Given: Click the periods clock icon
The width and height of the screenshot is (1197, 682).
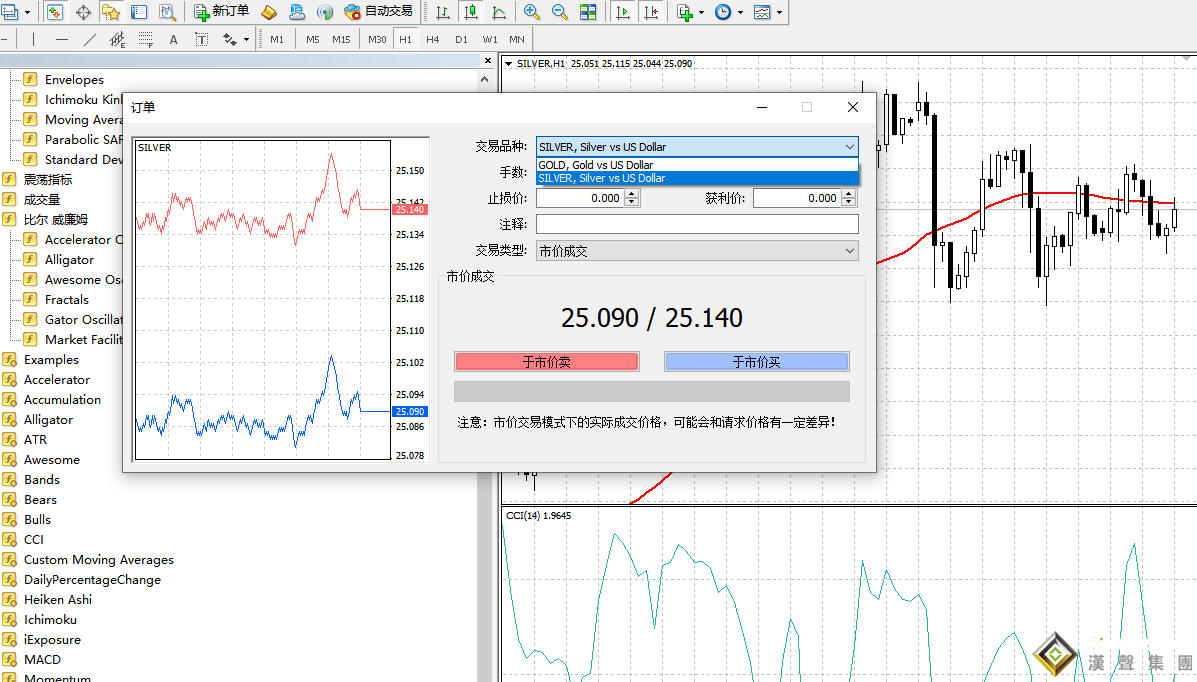Looking at the screenshot, I should pos(723,12).
